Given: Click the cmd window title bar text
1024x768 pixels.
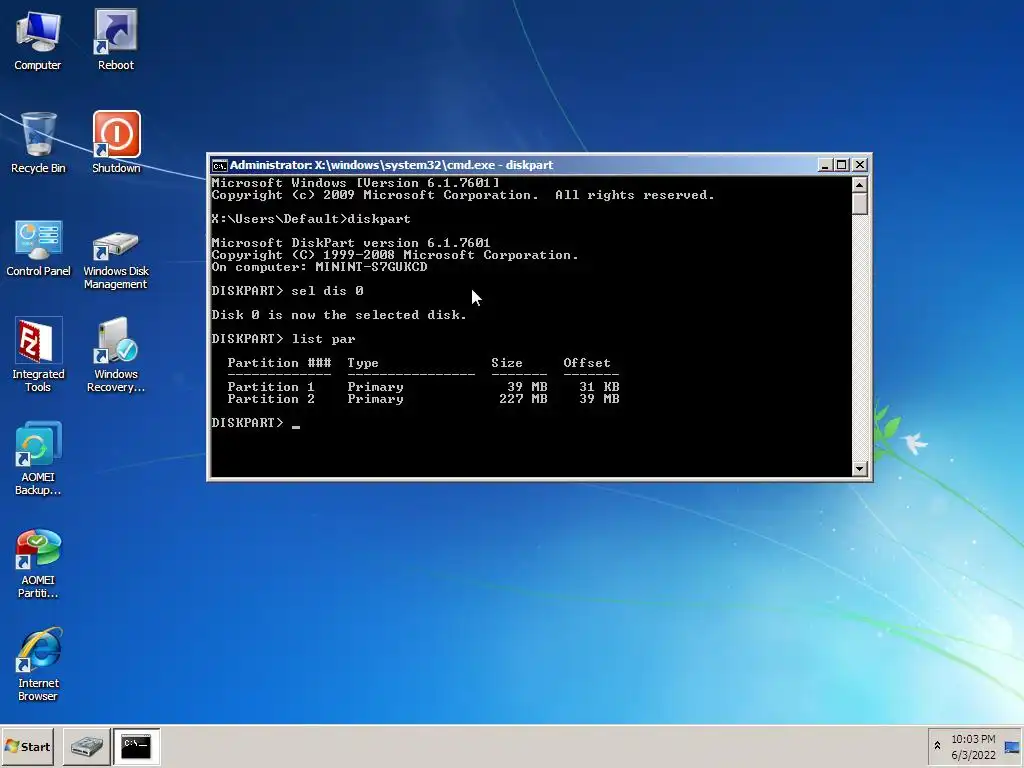Looking at the screenshot, I should [x=391, y=165].
